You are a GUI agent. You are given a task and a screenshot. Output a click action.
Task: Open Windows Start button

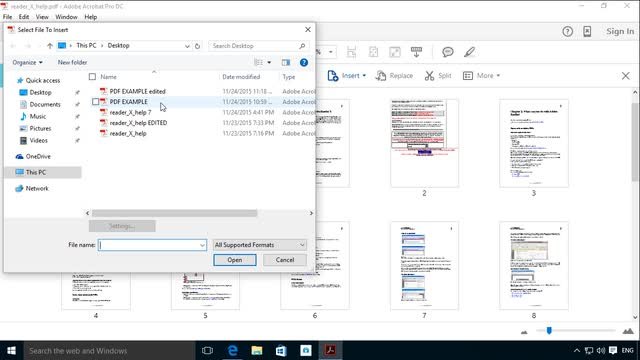pos(11,351)
